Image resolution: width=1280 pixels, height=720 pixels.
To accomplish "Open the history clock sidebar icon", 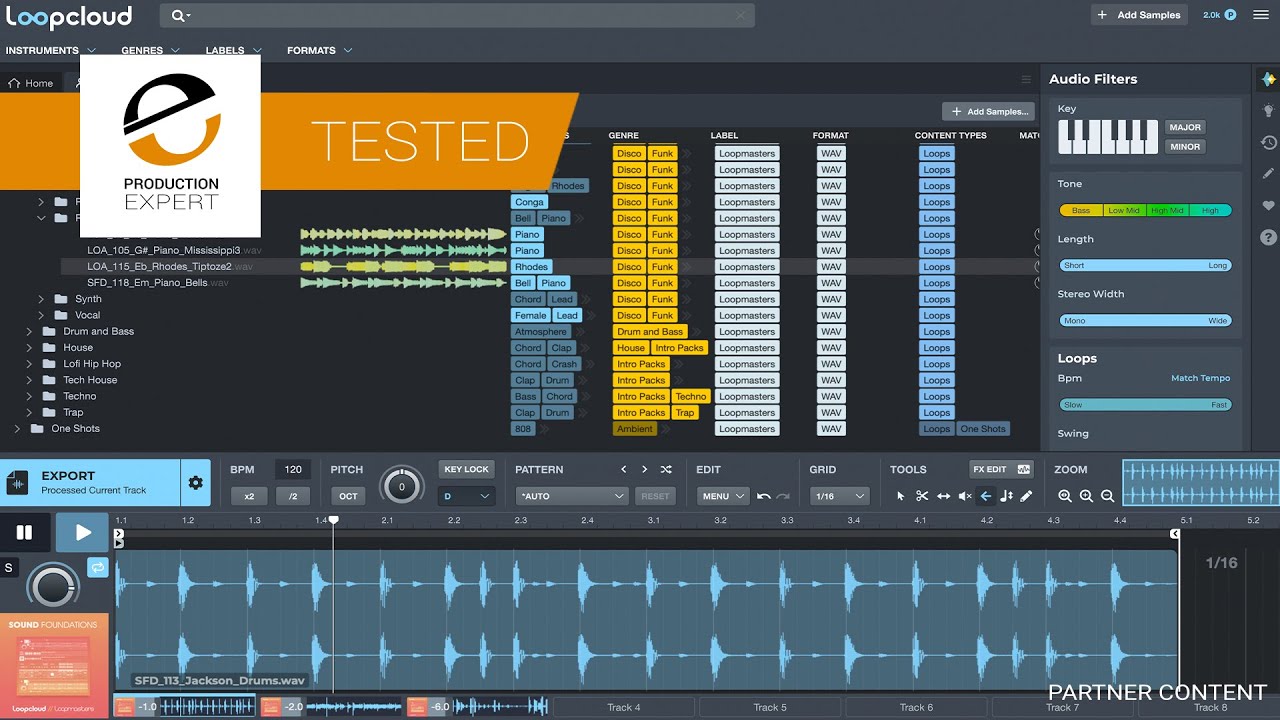I will 1268,143.
